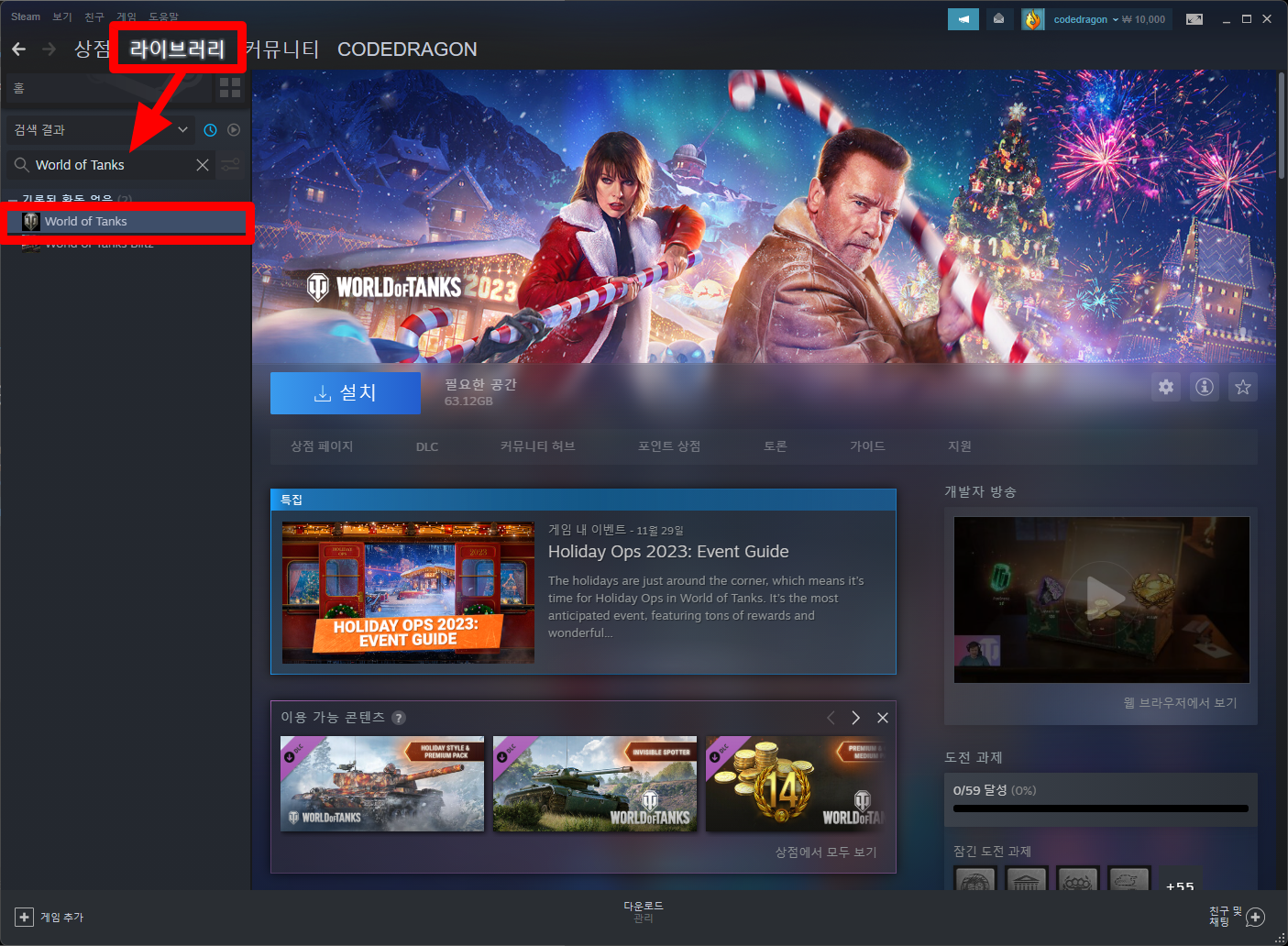
Task: Open the CODEDRAGON profile tab
Action: click(x=407, y=49)
